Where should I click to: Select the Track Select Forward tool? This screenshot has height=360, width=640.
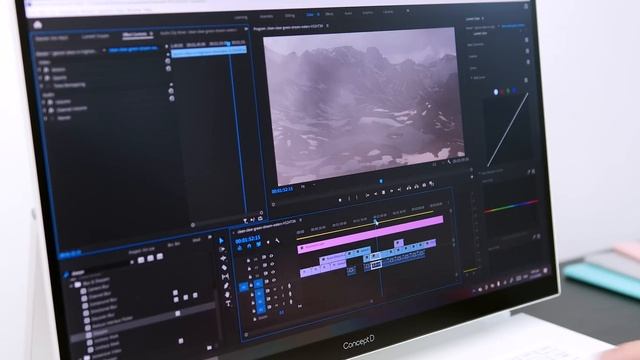click(222, 249)
